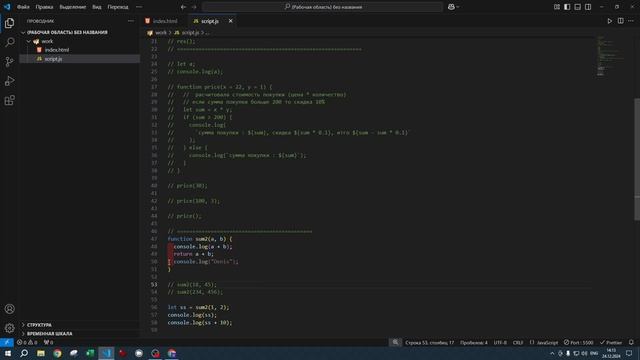Open the Windows Action Center notifications
This screenshot has height=360, width=640.
tap(629, 353)
